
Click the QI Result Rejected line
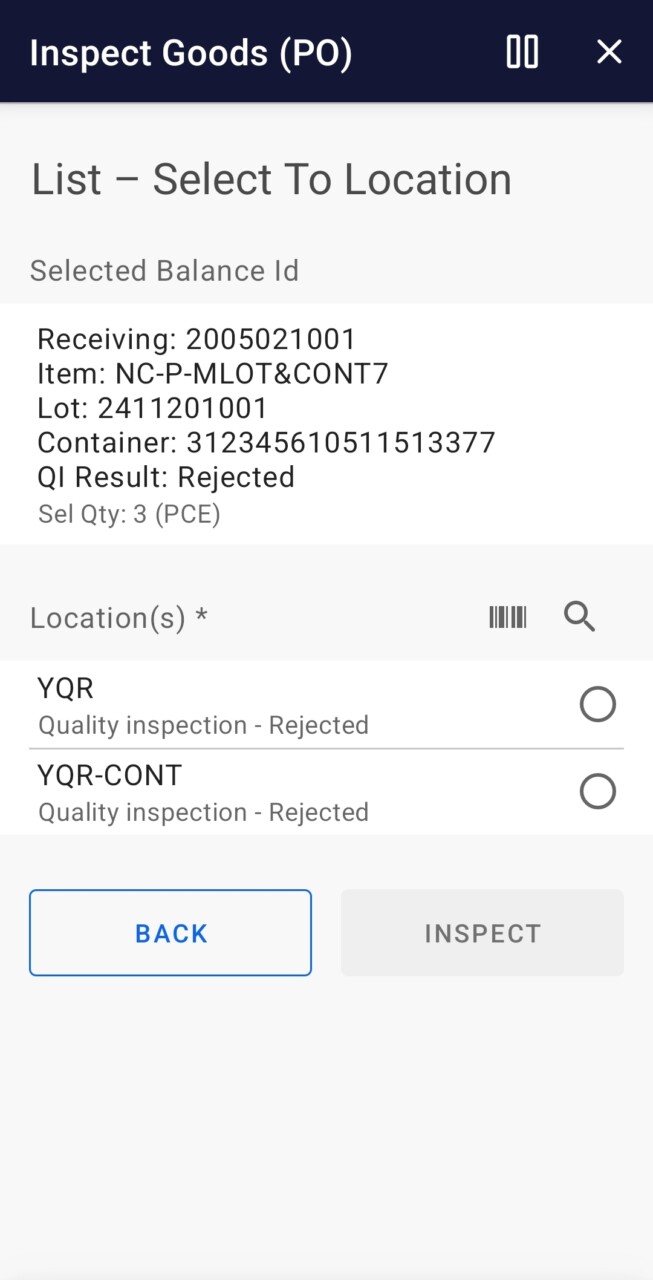coord(166,477)
